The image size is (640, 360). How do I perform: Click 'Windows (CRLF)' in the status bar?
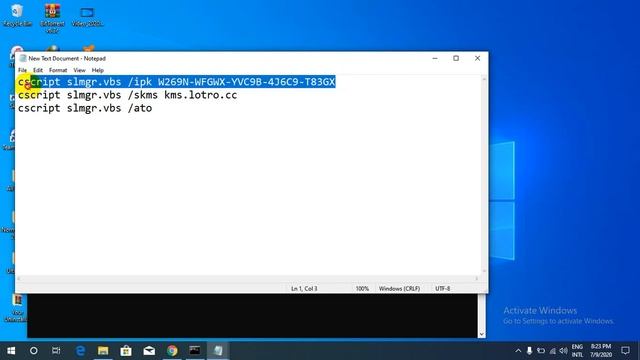point(399,289)
